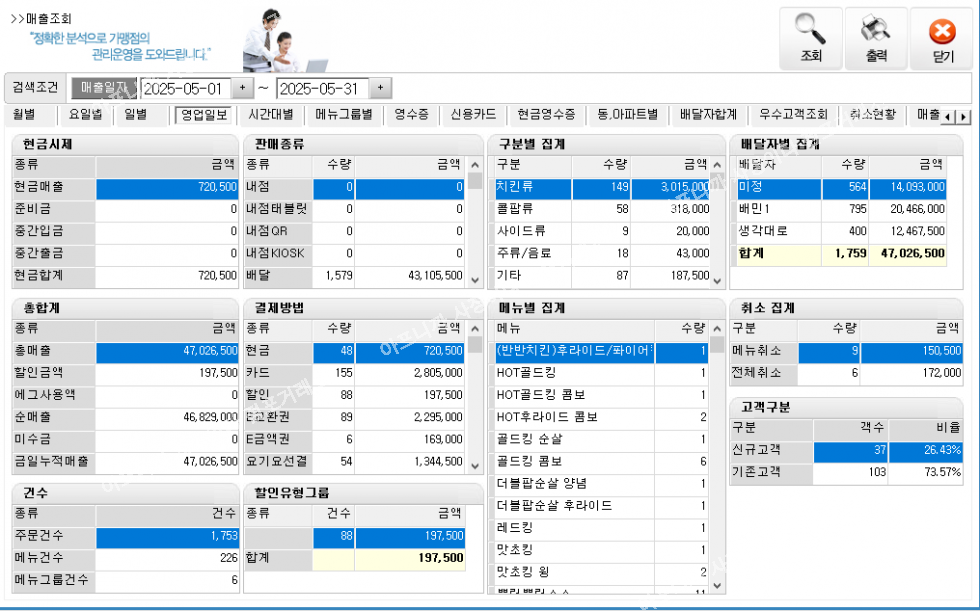Go to the 배달자합계 tab
The width and height of the screenshot is (980, 611).
coord(707,115)
